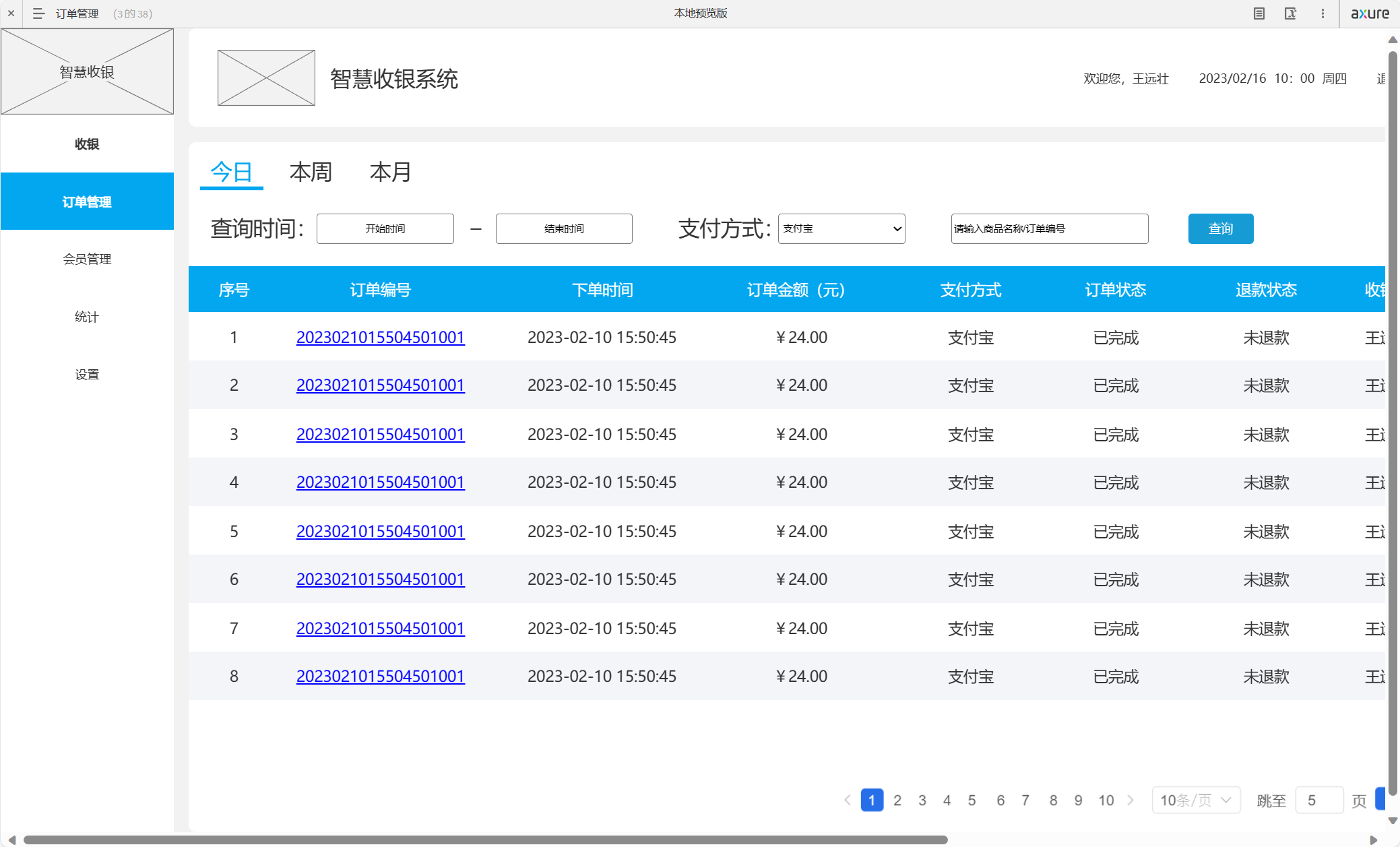
Task: Select 订单管理 in the sidebar
Action: tap(87, 201)
